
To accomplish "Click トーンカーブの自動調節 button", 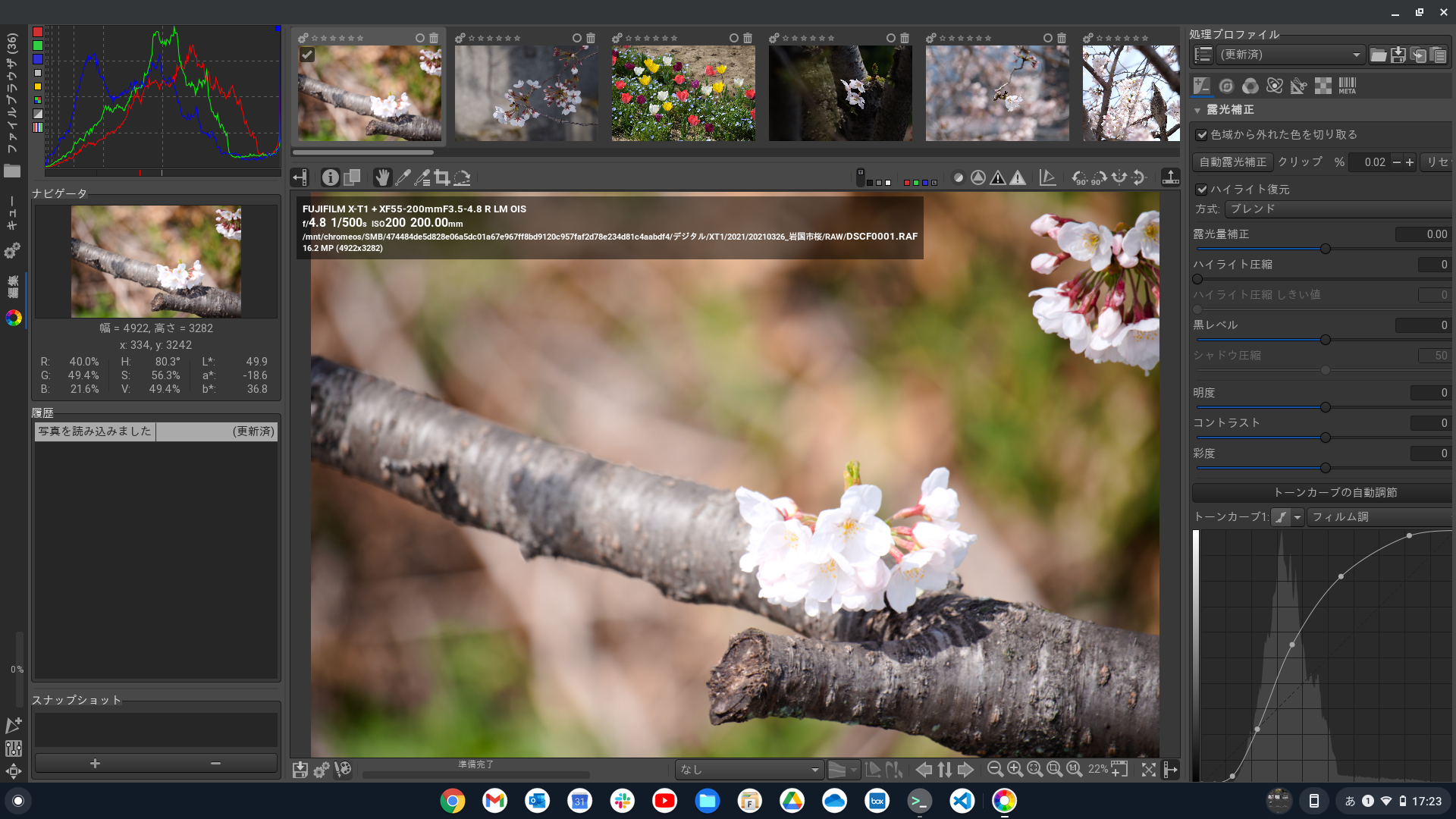I will (x=1335, y=493).
